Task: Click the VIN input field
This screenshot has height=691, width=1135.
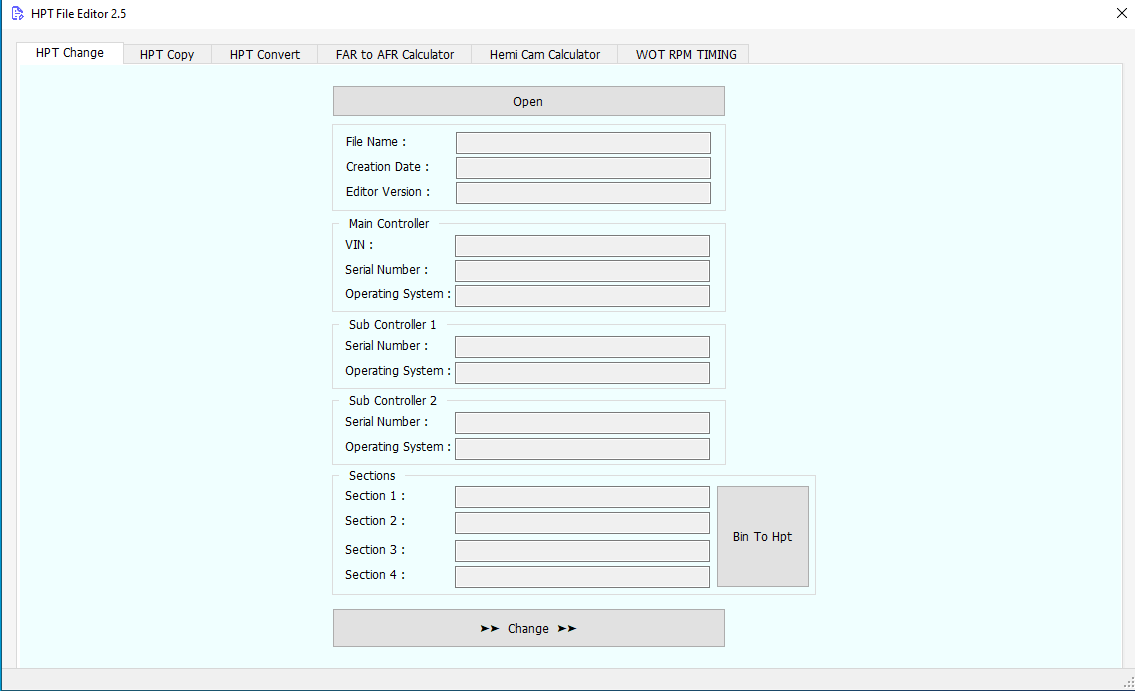Action: click(583, 246)
